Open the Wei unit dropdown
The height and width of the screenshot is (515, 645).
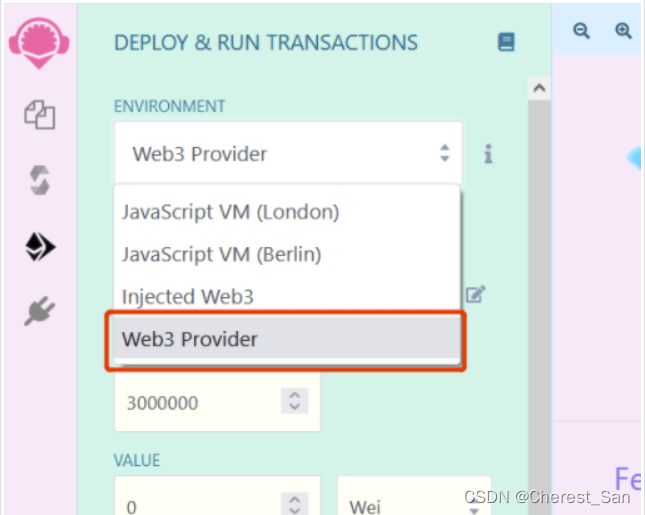tap(414, 505)
